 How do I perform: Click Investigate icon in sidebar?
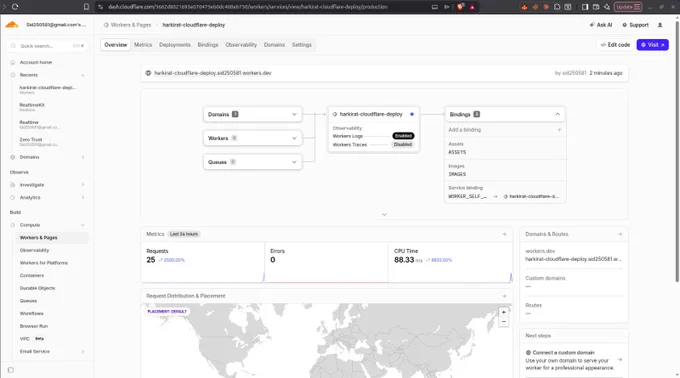(x=13, y=185)
